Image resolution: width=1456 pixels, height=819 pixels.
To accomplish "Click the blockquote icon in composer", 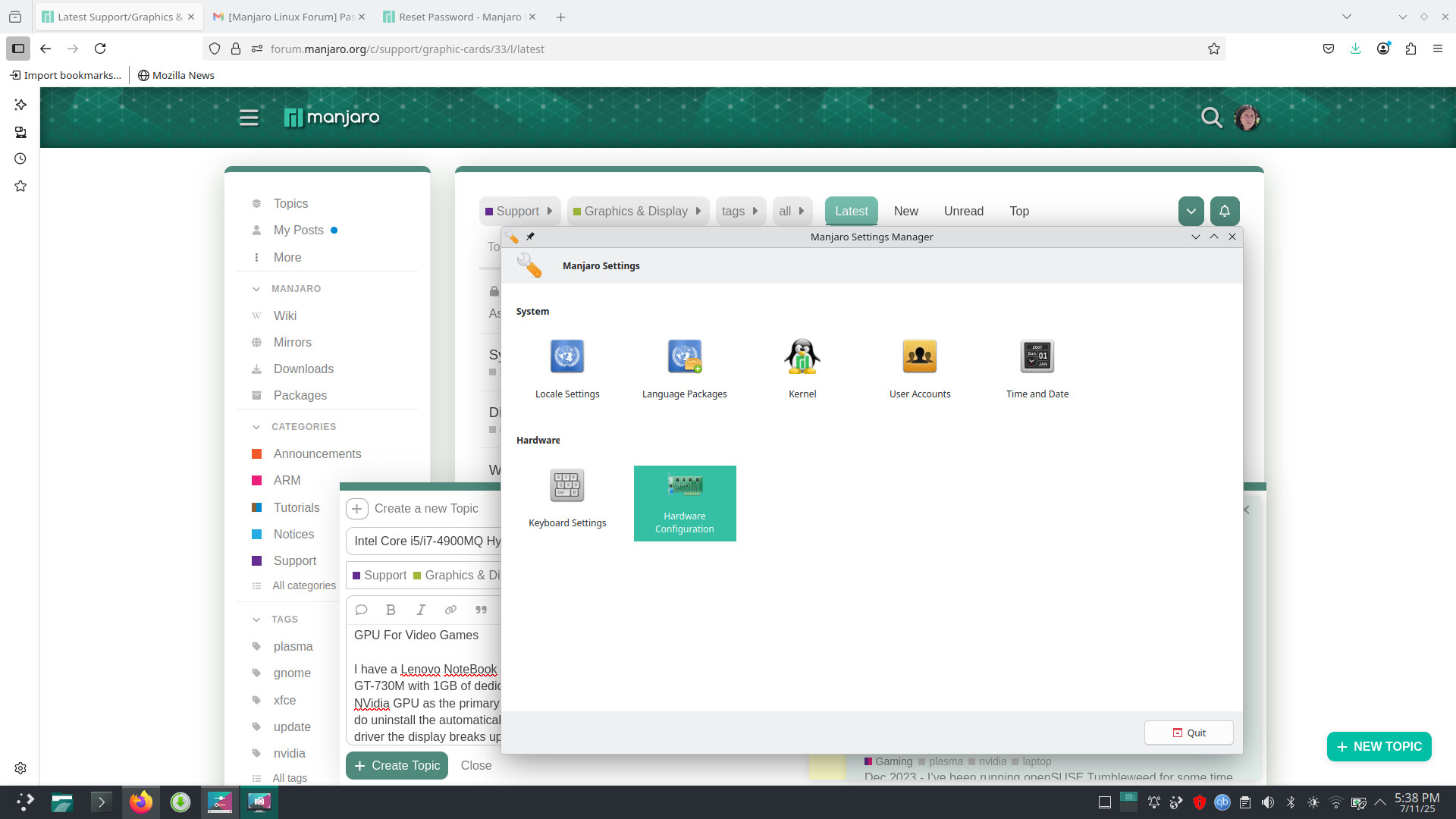I will 481,610.
